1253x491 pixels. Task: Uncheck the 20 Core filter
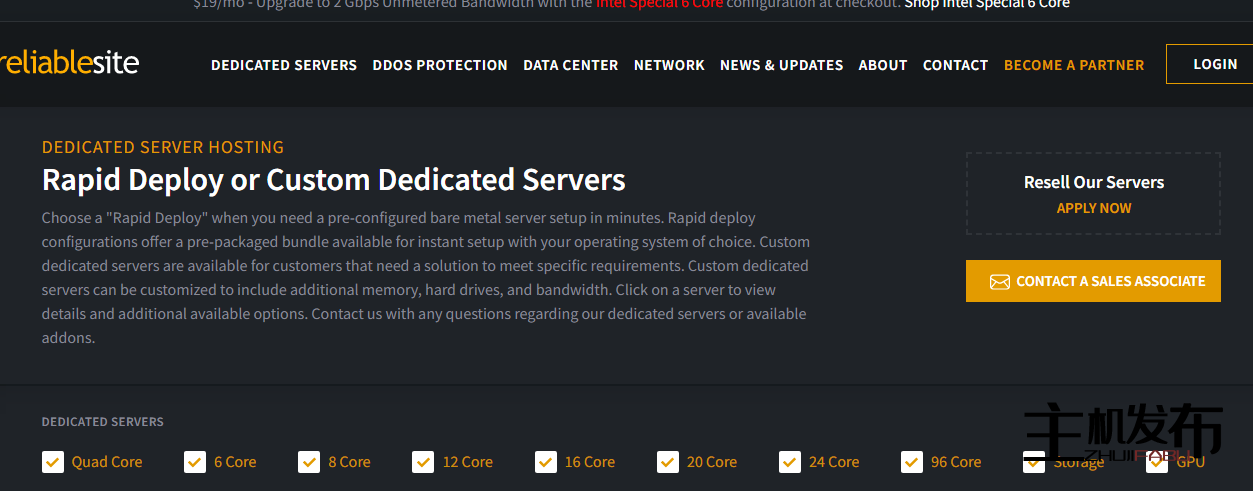tap(667, 462)
